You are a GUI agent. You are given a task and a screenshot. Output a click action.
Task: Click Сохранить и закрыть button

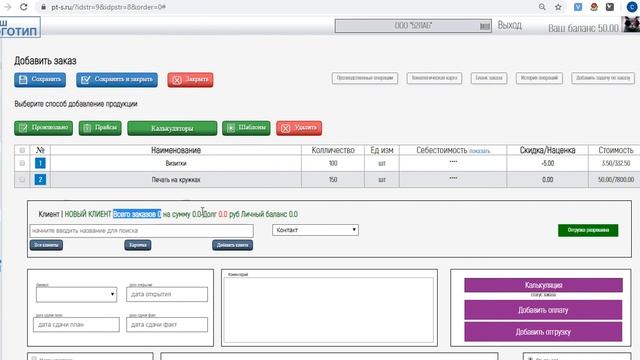click(x=117, y=80)
